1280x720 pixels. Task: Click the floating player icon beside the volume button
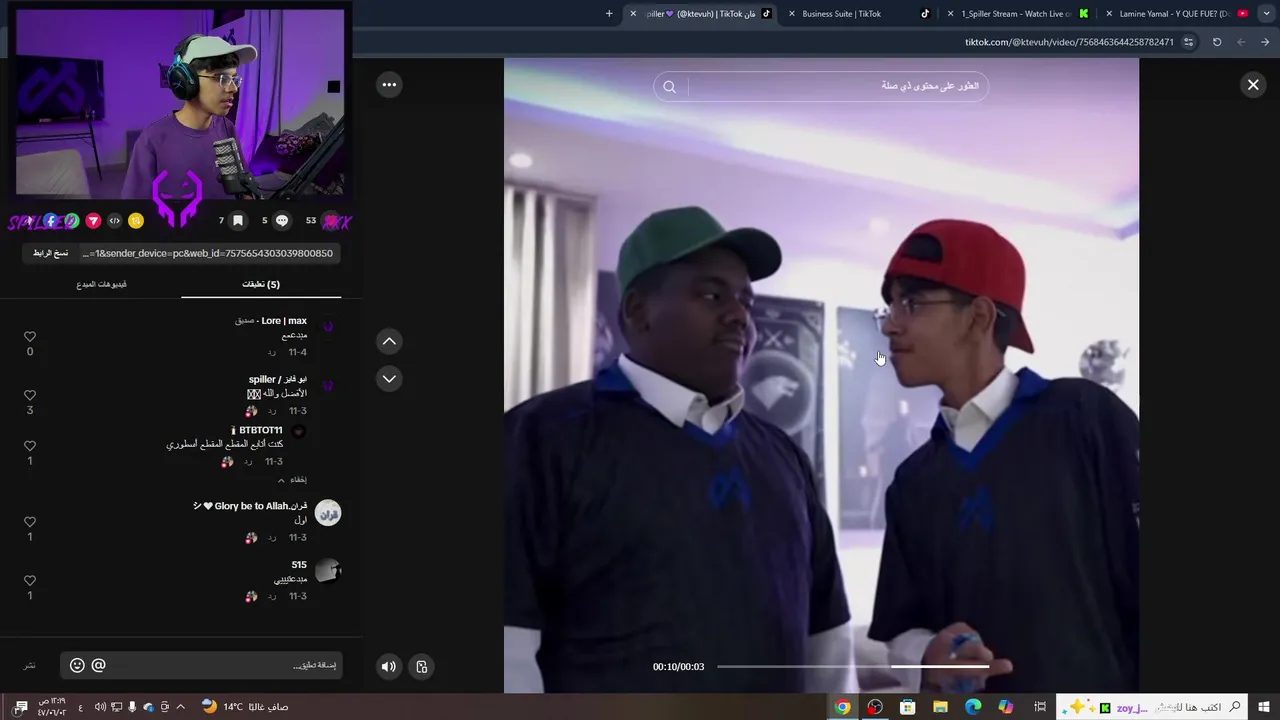click(x=422, y=667)
